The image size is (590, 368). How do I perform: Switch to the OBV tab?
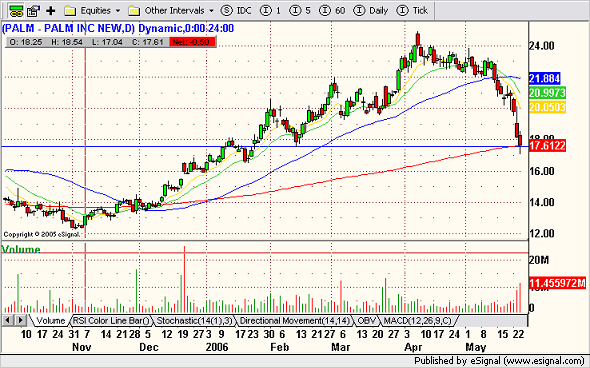pyautogui.click(x=366, y=321)
